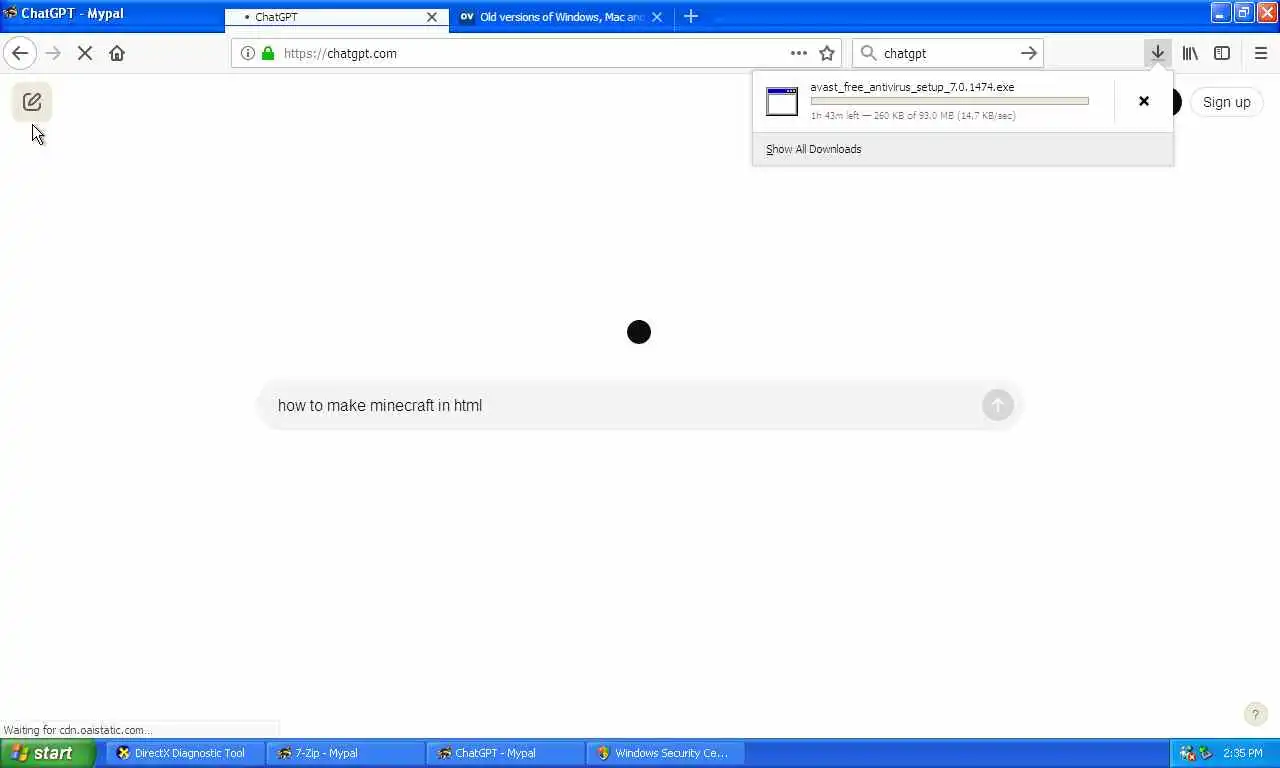The image size is (1280, 768).
Task: Submit search with the arrow button
Action: point(1028,53)
